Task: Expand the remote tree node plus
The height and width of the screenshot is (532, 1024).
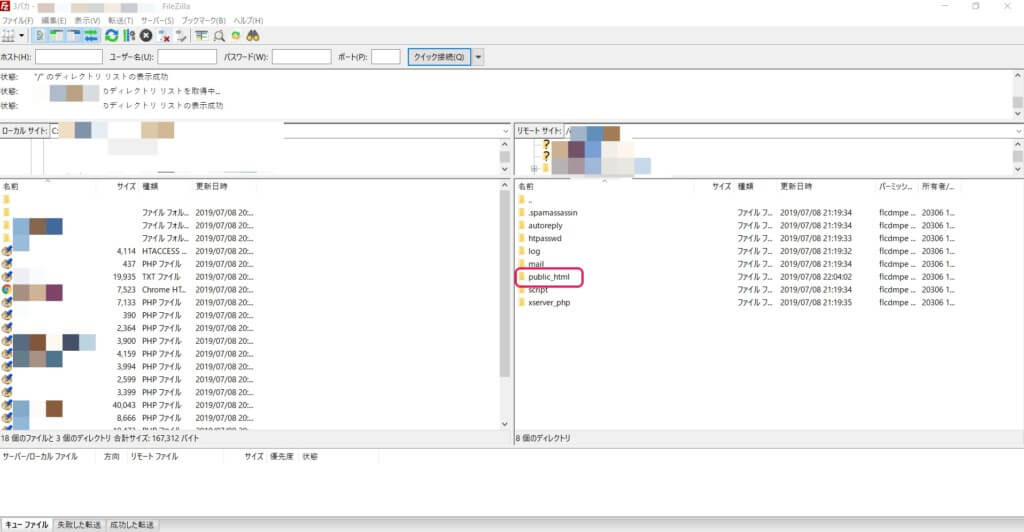Action: pos(534,168)
